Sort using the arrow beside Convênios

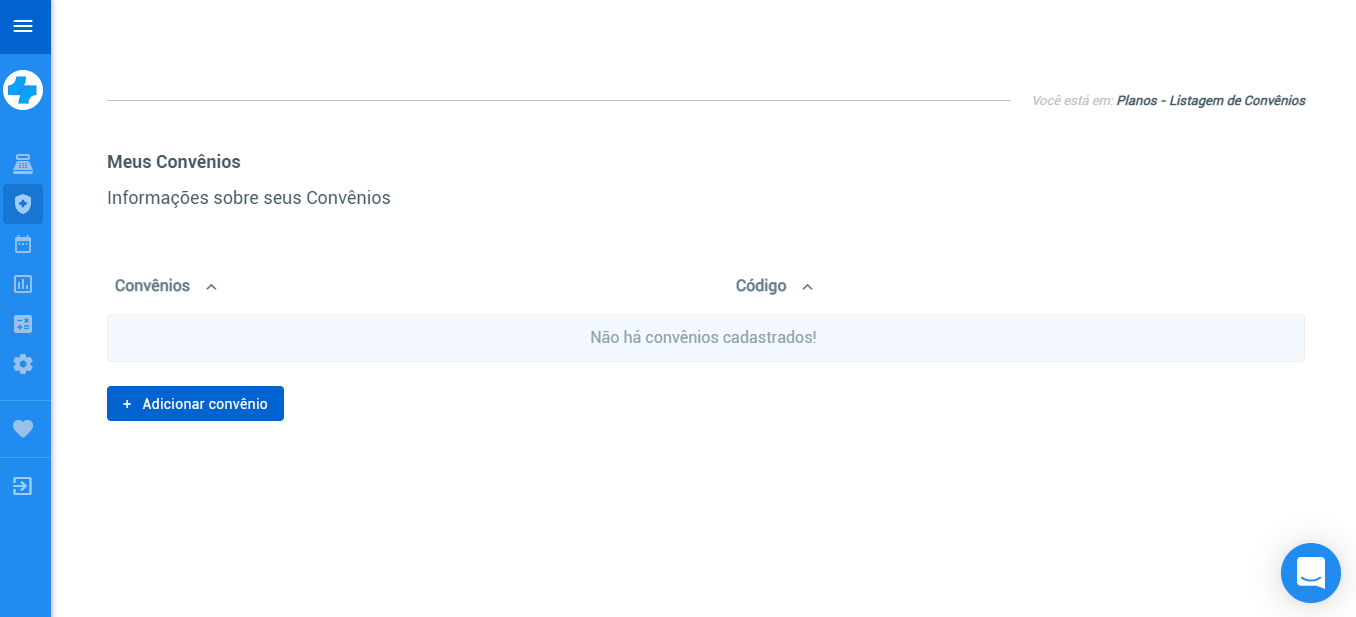[x=211, y=287]
